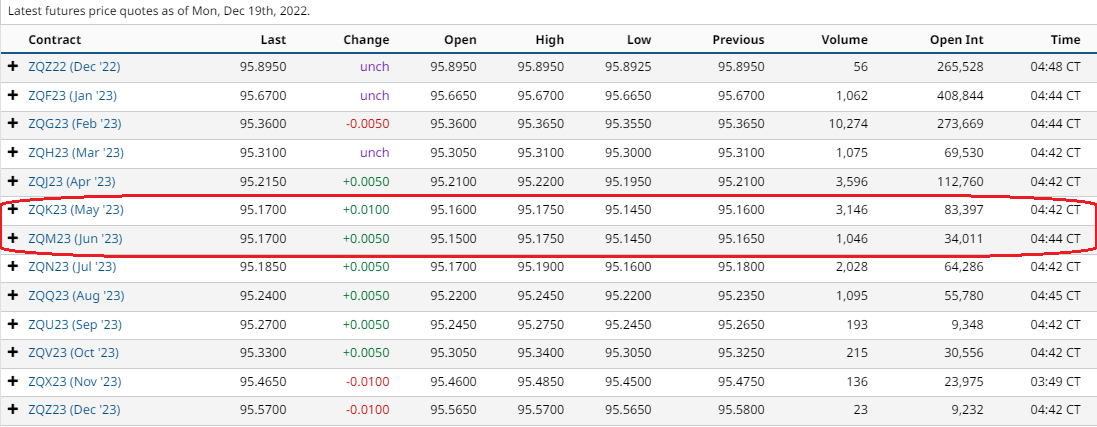Sort table by Volume column header
Screen dimensions: 1097x427
tap(844, 40)
